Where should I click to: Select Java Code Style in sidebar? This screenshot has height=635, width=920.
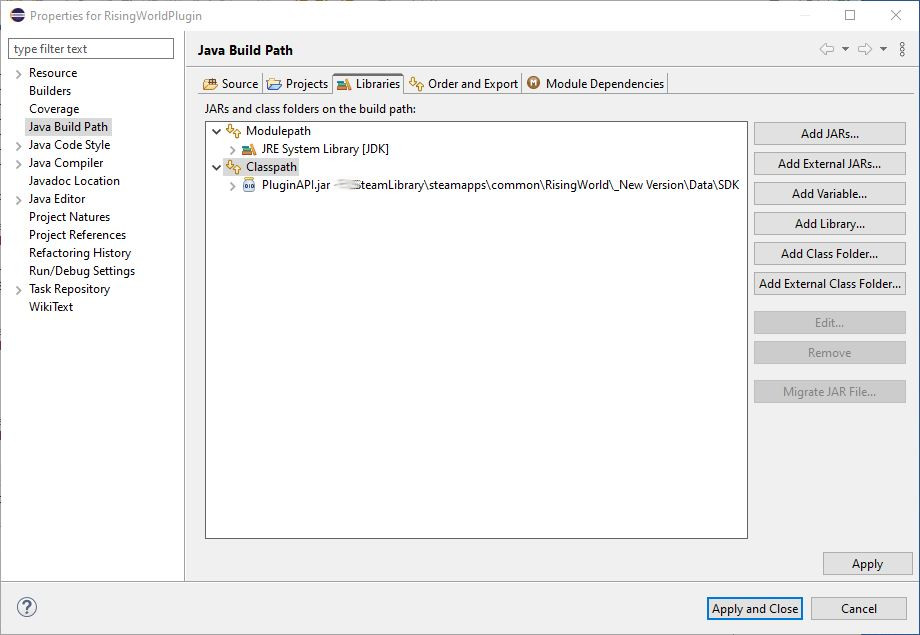[69, 145]
